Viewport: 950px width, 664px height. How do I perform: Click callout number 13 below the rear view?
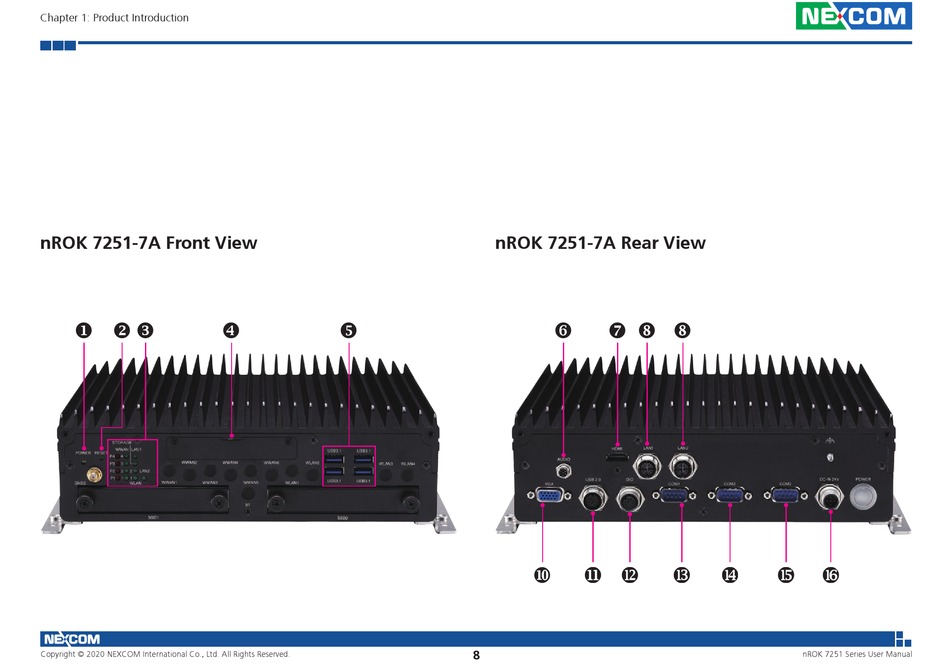click(x=682, y=575)
